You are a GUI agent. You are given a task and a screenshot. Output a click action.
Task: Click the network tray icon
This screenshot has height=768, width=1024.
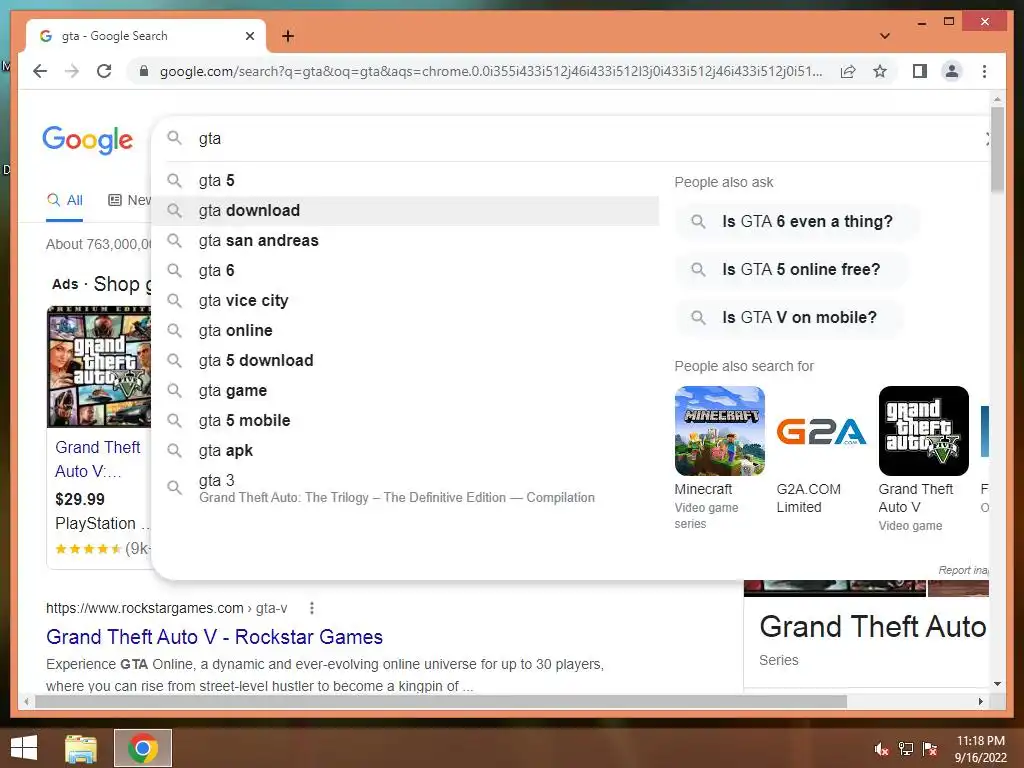coord(906,749)
